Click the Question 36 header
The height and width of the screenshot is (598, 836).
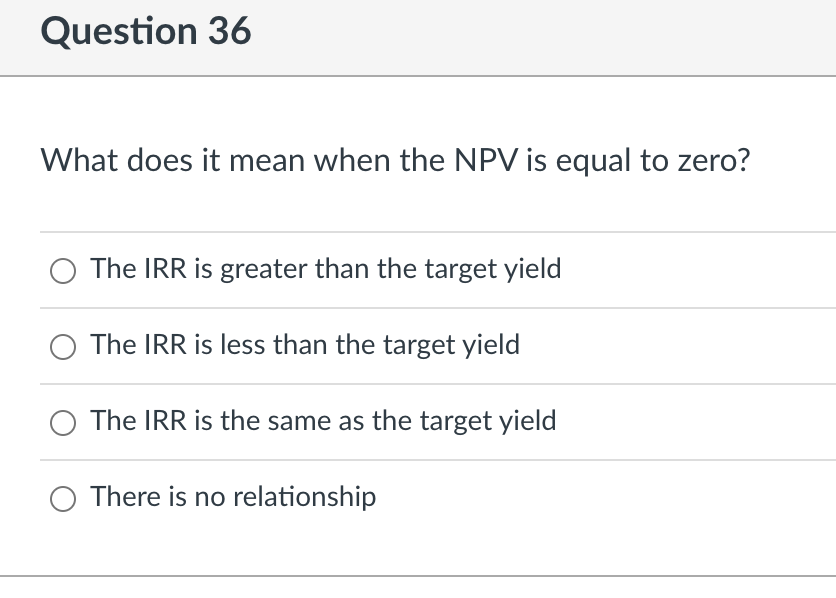pyautogui.click(x=147, y=31)
